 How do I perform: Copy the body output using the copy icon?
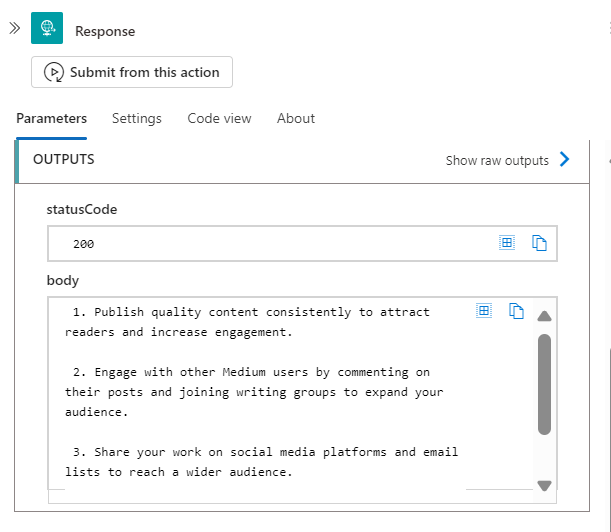[516, 311]
